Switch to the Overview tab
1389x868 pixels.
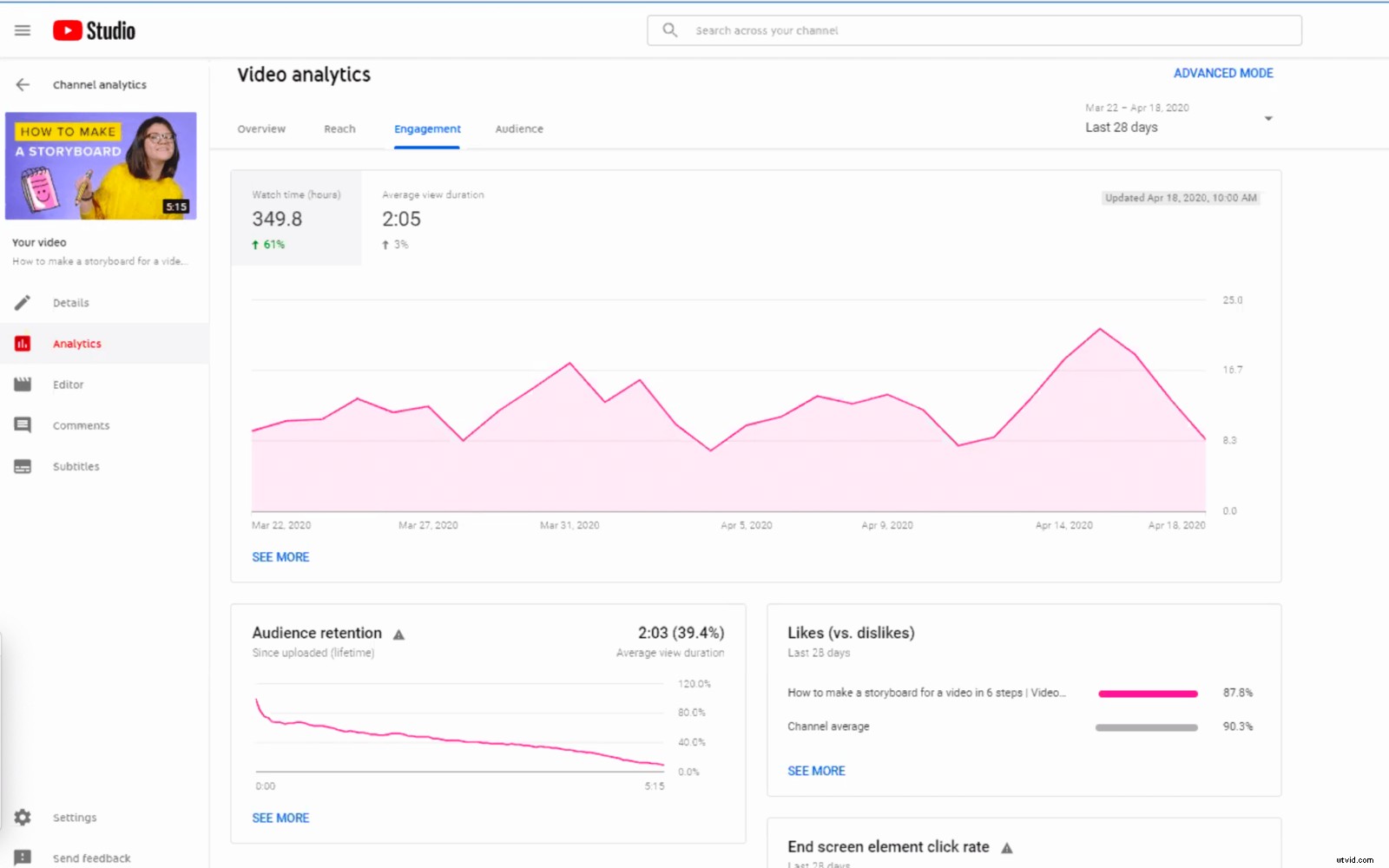click(x=260, y=128)
